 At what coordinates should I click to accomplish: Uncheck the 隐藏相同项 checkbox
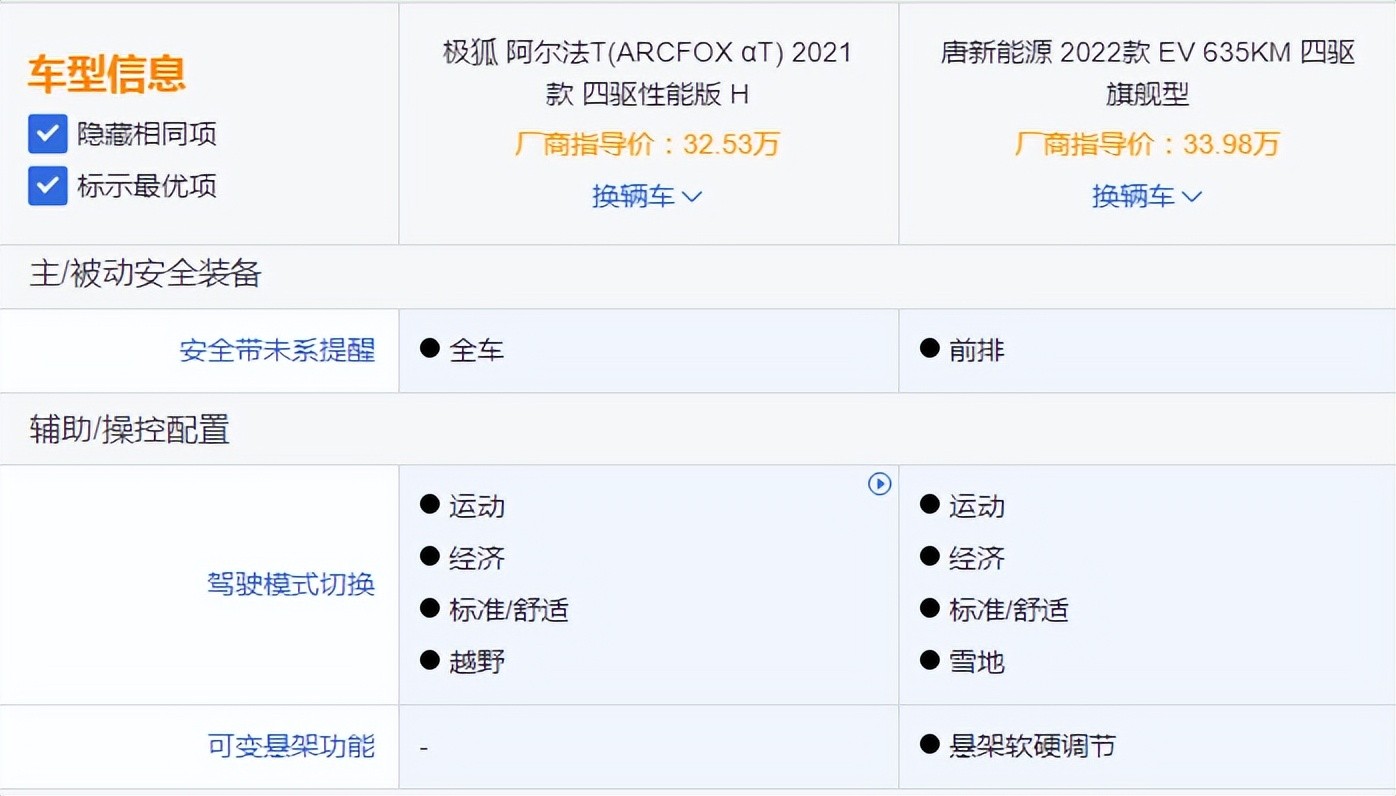(x=48, y=134)
